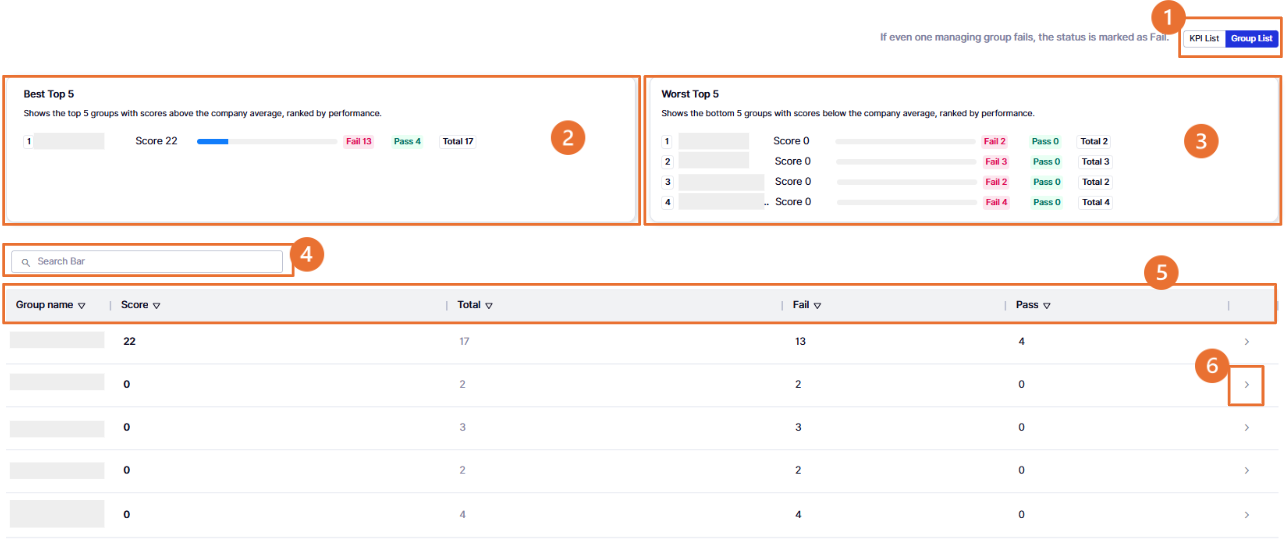
Task: Click Fail 4 badge in Worst Top 5
Action: [x=995, y=202]
